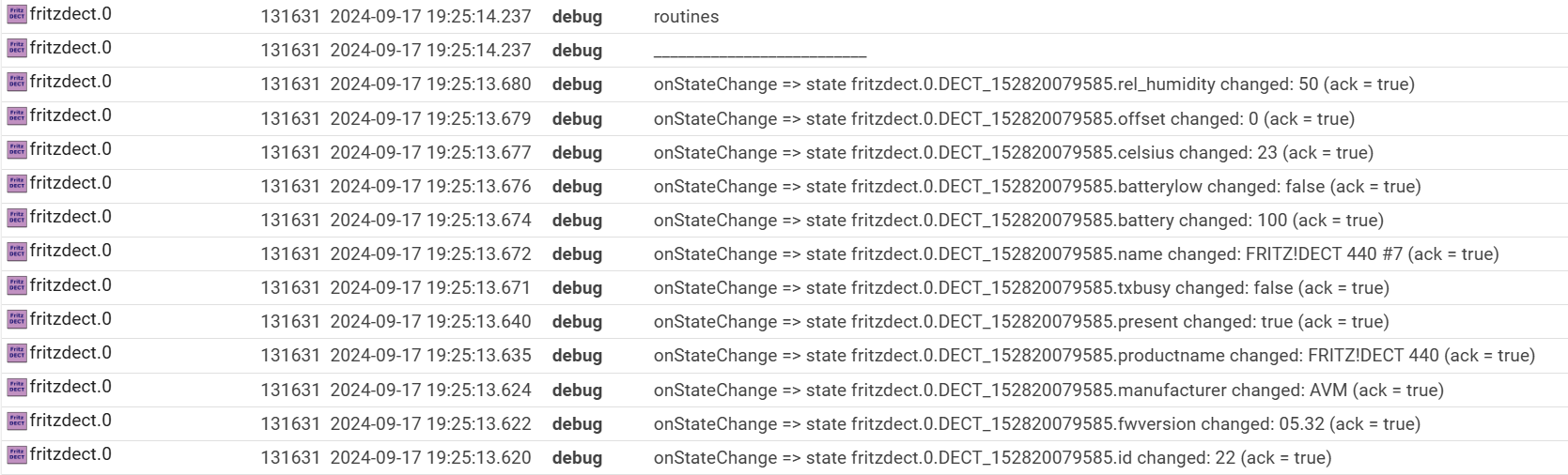Select the battery changed: 100 log message
The height and width of the screenshot is (475, 1568).
tap(1018, 220)
